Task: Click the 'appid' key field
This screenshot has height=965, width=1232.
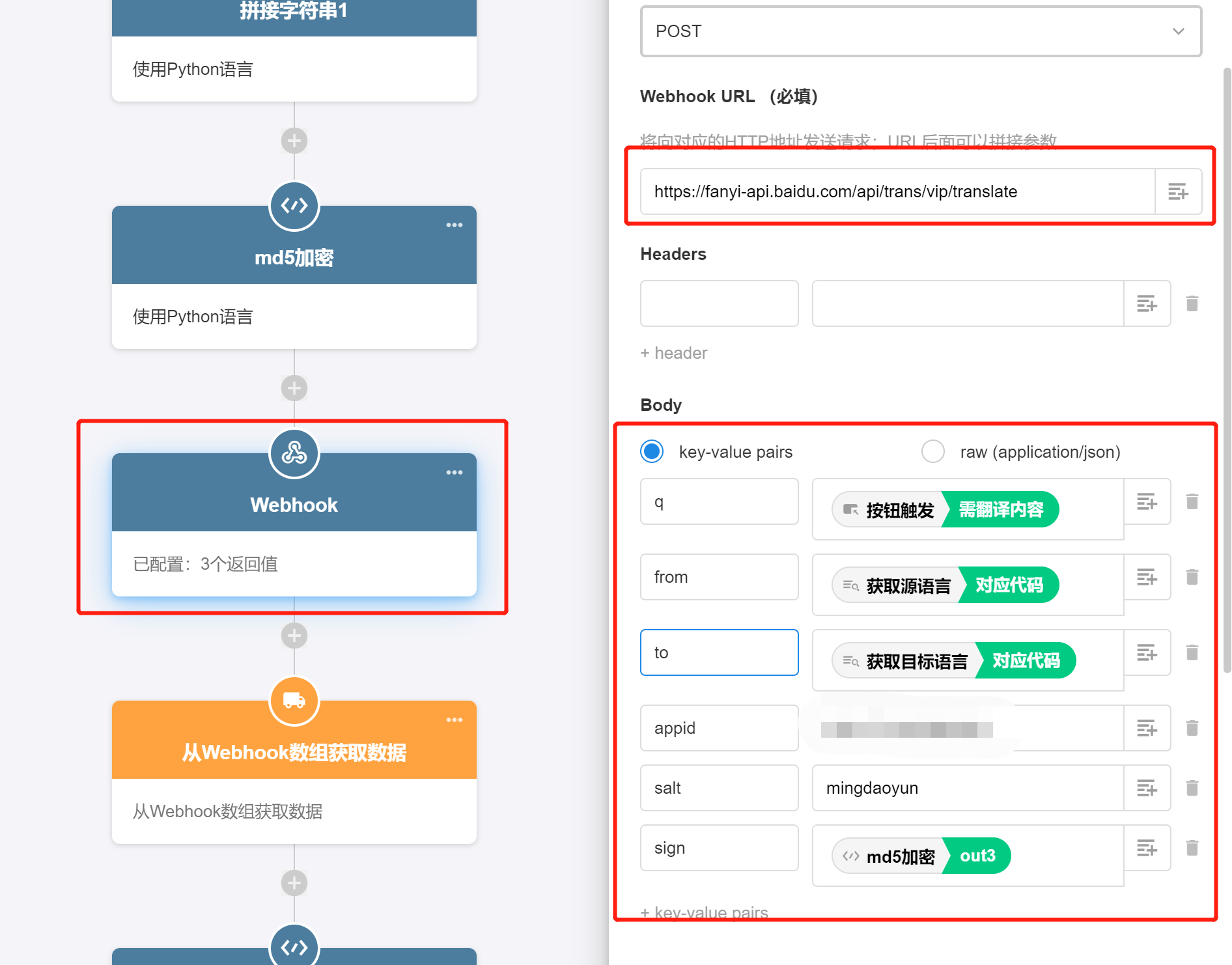Action: (x=719, y=728)
